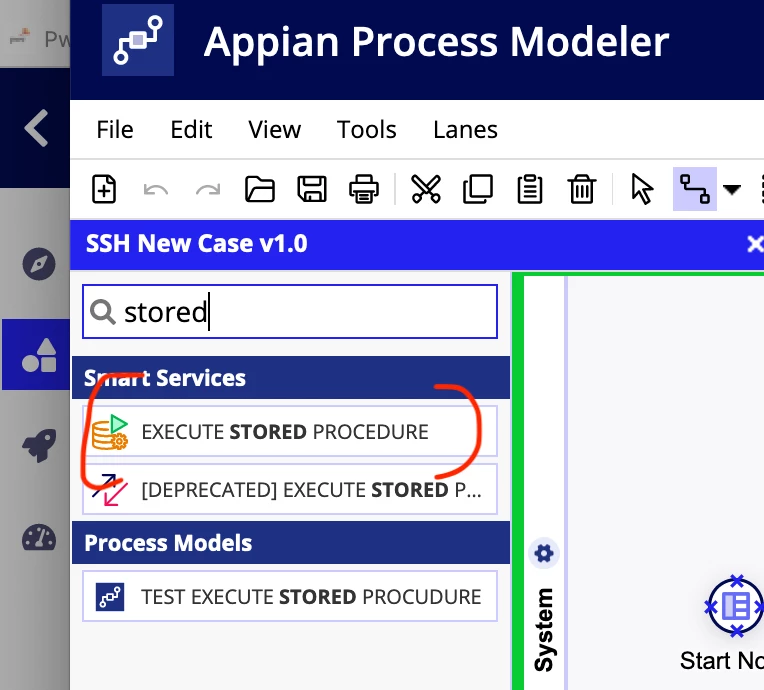Screen dimensions: 764x690
Task: Expand the connector tool dropdown arrow
Action: point(732,189)
